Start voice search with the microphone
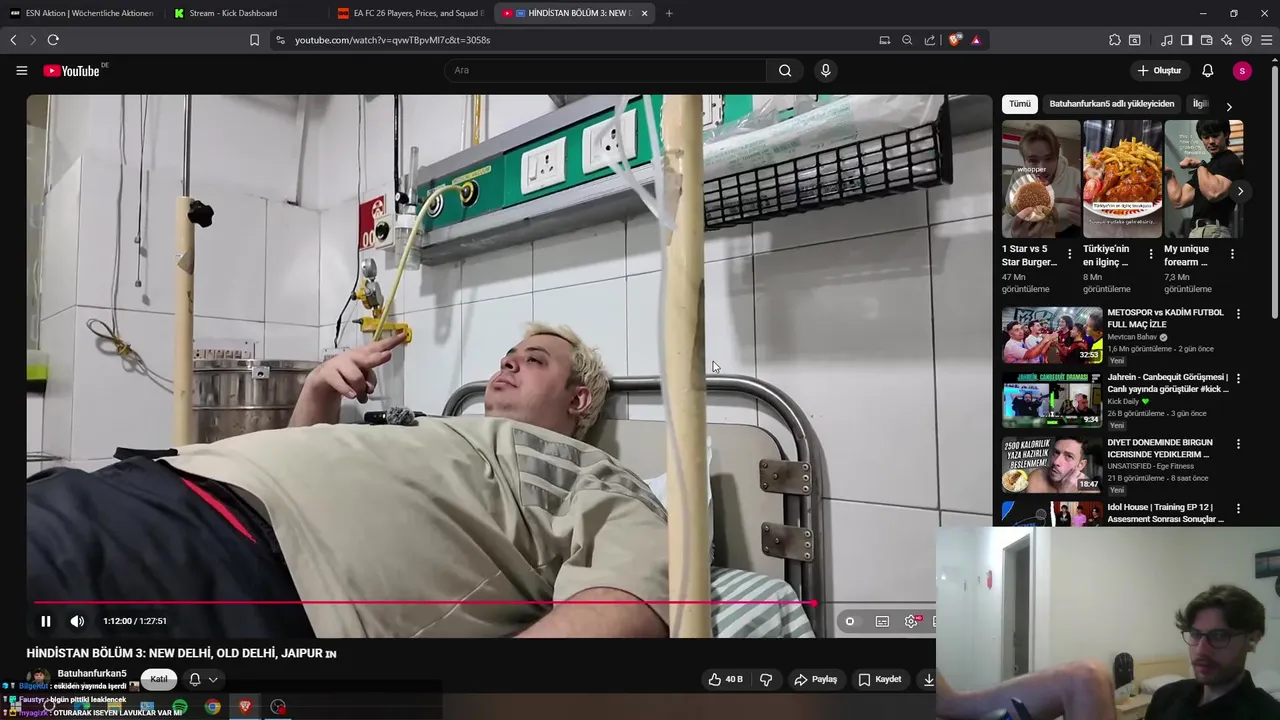 (825, 70)
